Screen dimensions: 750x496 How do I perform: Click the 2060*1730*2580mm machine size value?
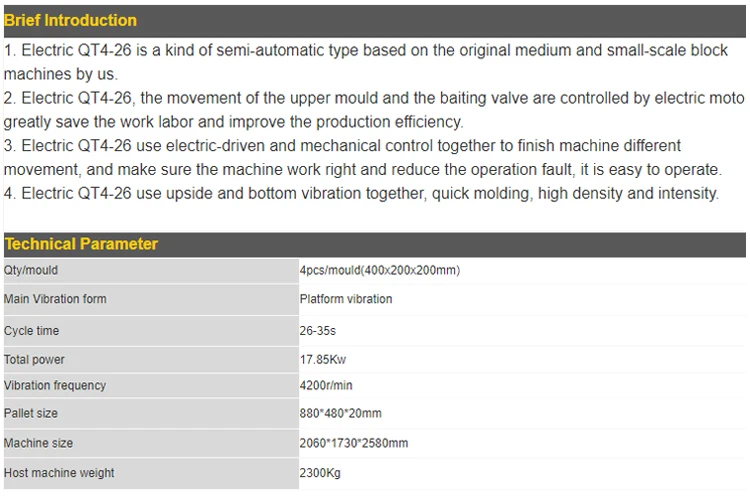354,443
